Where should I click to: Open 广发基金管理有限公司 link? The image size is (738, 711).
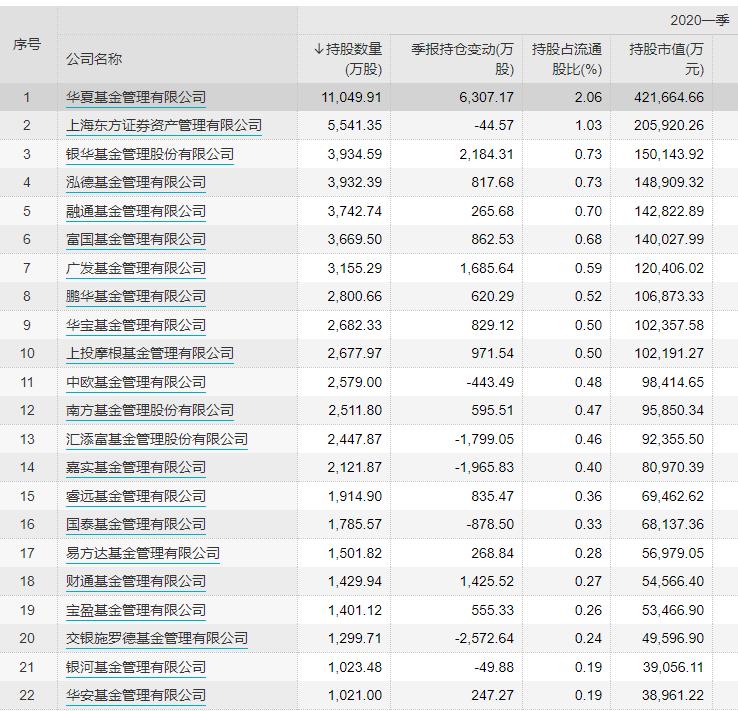(136, 268)
